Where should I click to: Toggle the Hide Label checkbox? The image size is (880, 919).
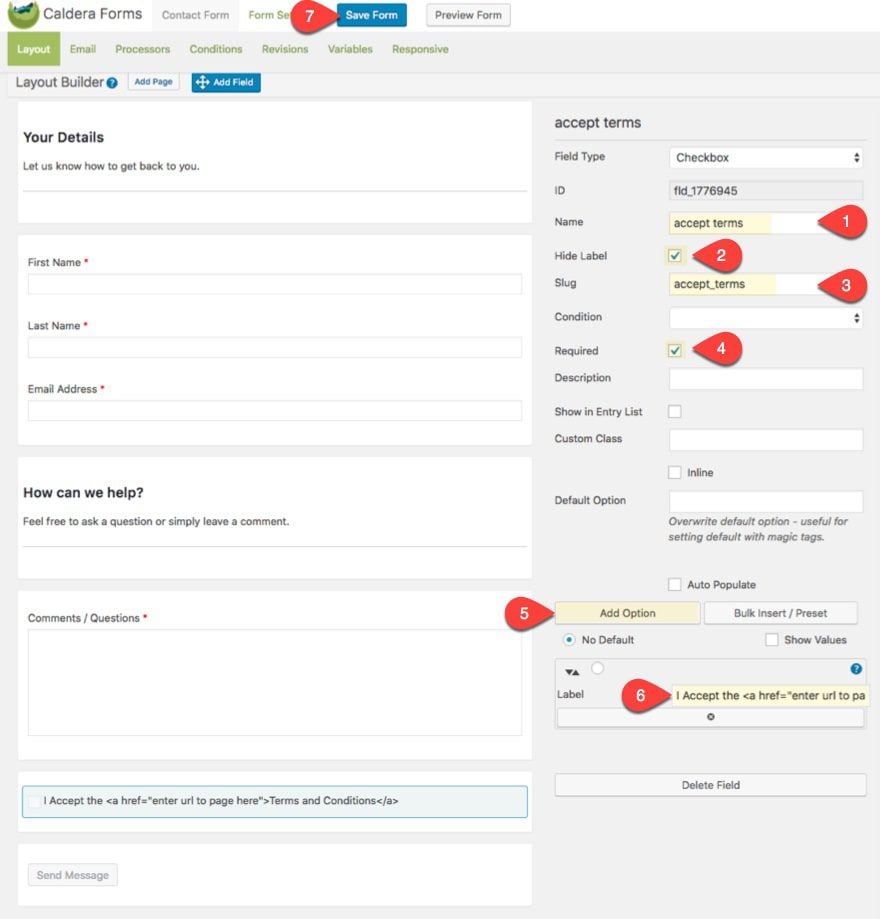click(675, 256)
